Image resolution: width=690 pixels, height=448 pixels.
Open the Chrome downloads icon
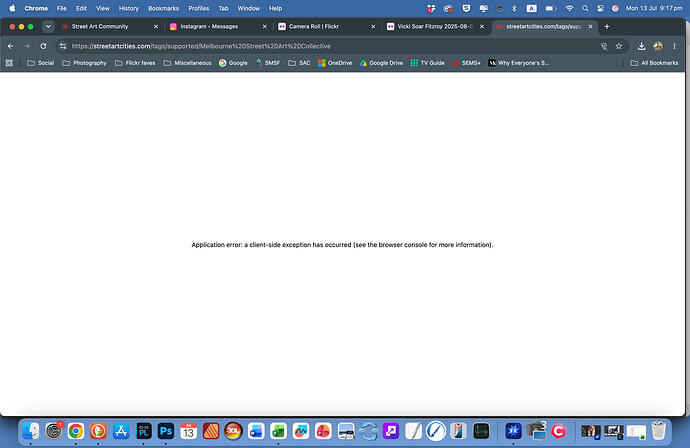click(x=641, y=46)
